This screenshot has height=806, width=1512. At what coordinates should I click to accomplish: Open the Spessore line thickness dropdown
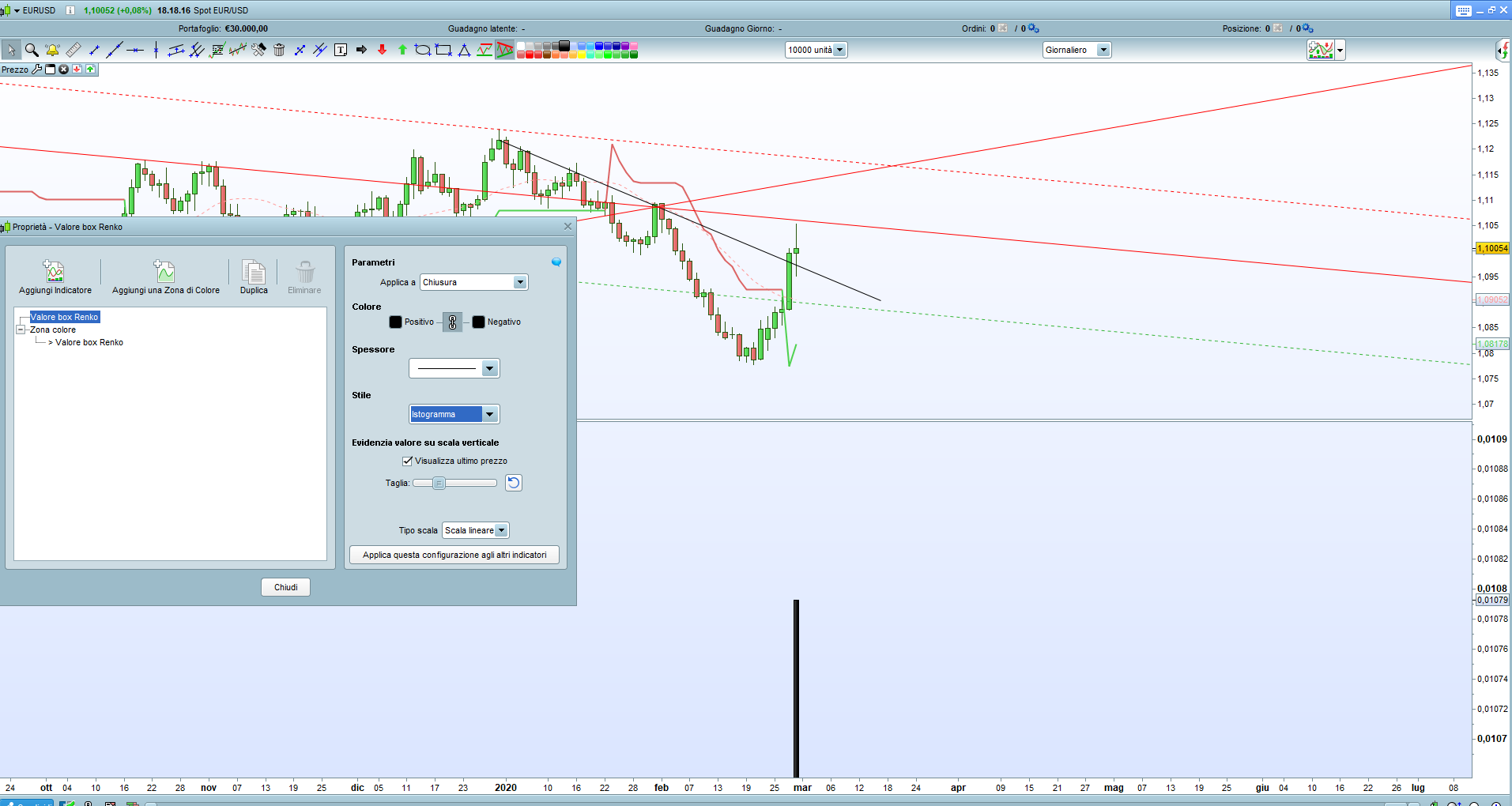(454, 368)
